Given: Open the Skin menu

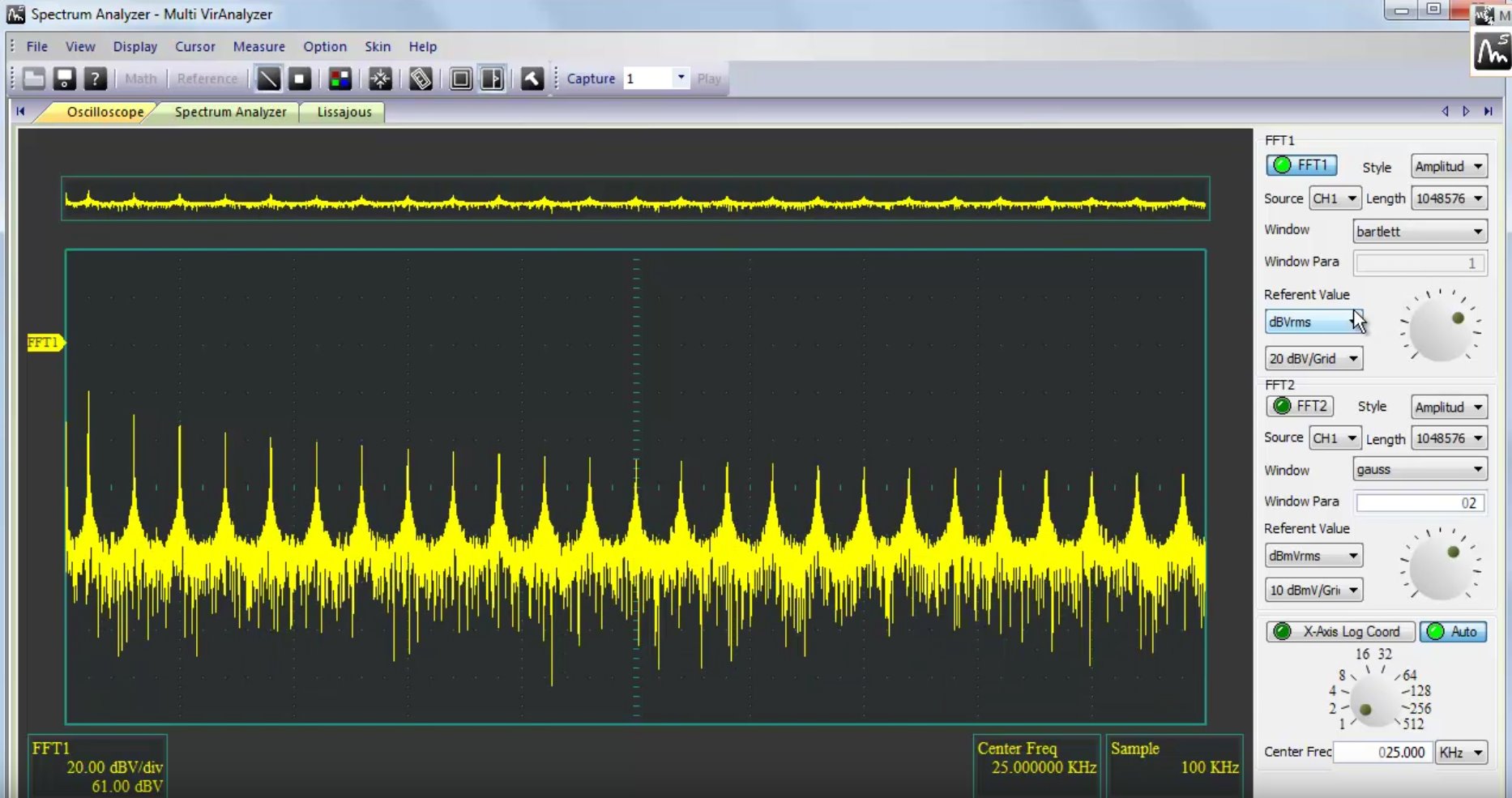Looking at the screenshot, I should pos(378,46).
